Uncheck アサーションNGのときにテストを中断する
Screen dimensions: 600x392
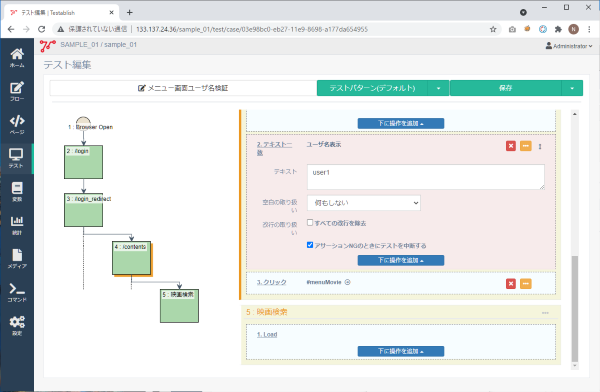pos(310,245)
